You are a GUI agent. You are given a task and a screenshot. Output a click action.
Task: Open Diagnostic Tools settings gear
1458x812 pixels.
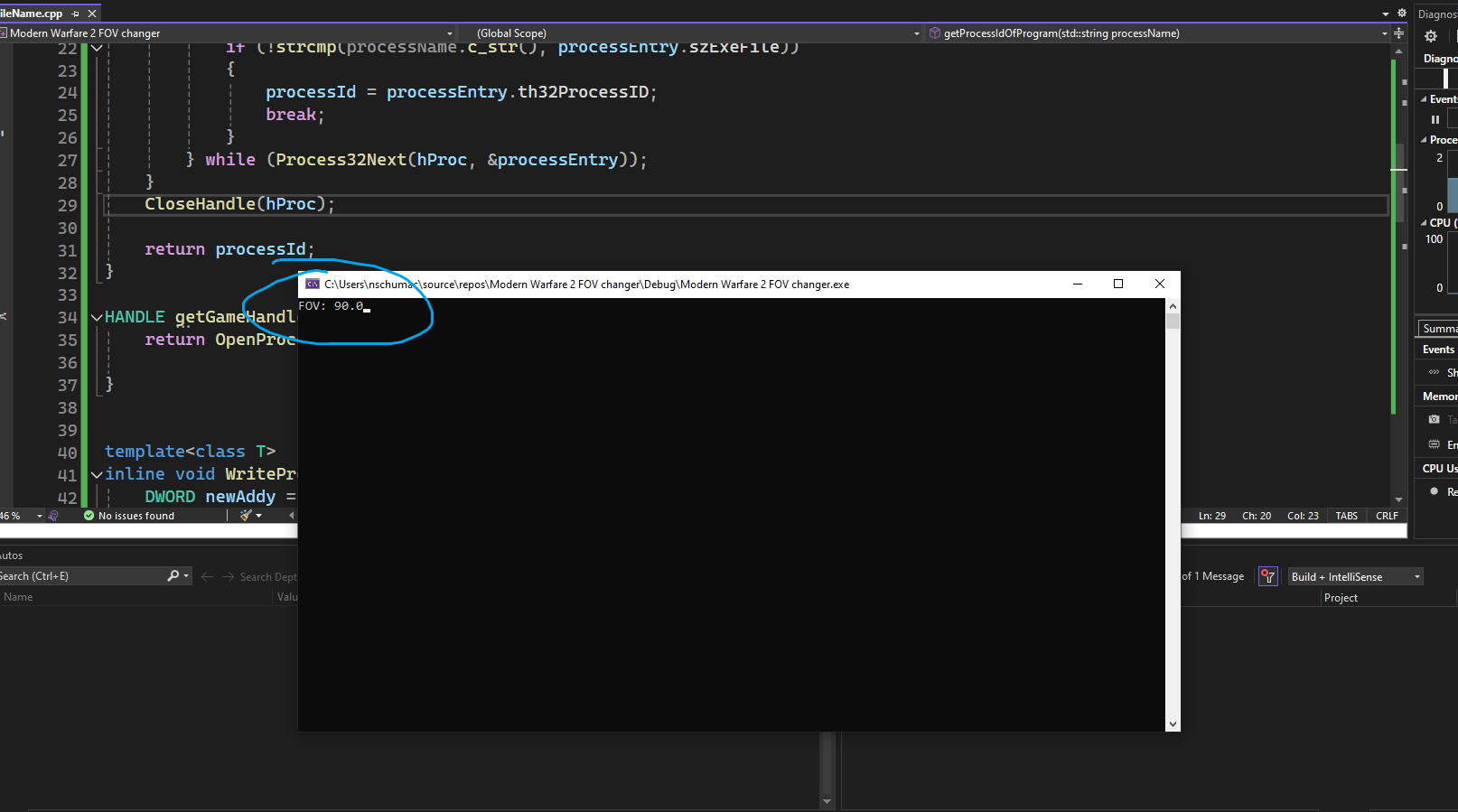click(x=1431, y=36)
